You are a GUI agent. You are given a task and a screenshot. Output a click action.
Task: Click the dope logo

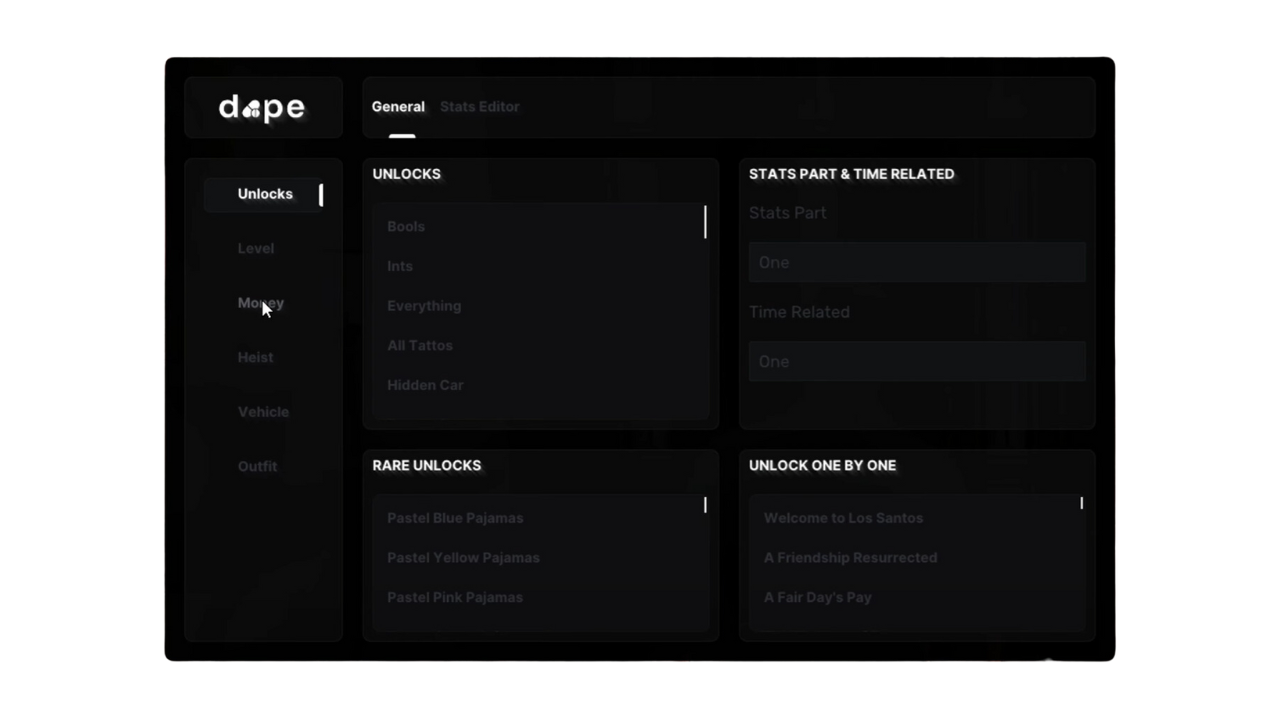262,107
